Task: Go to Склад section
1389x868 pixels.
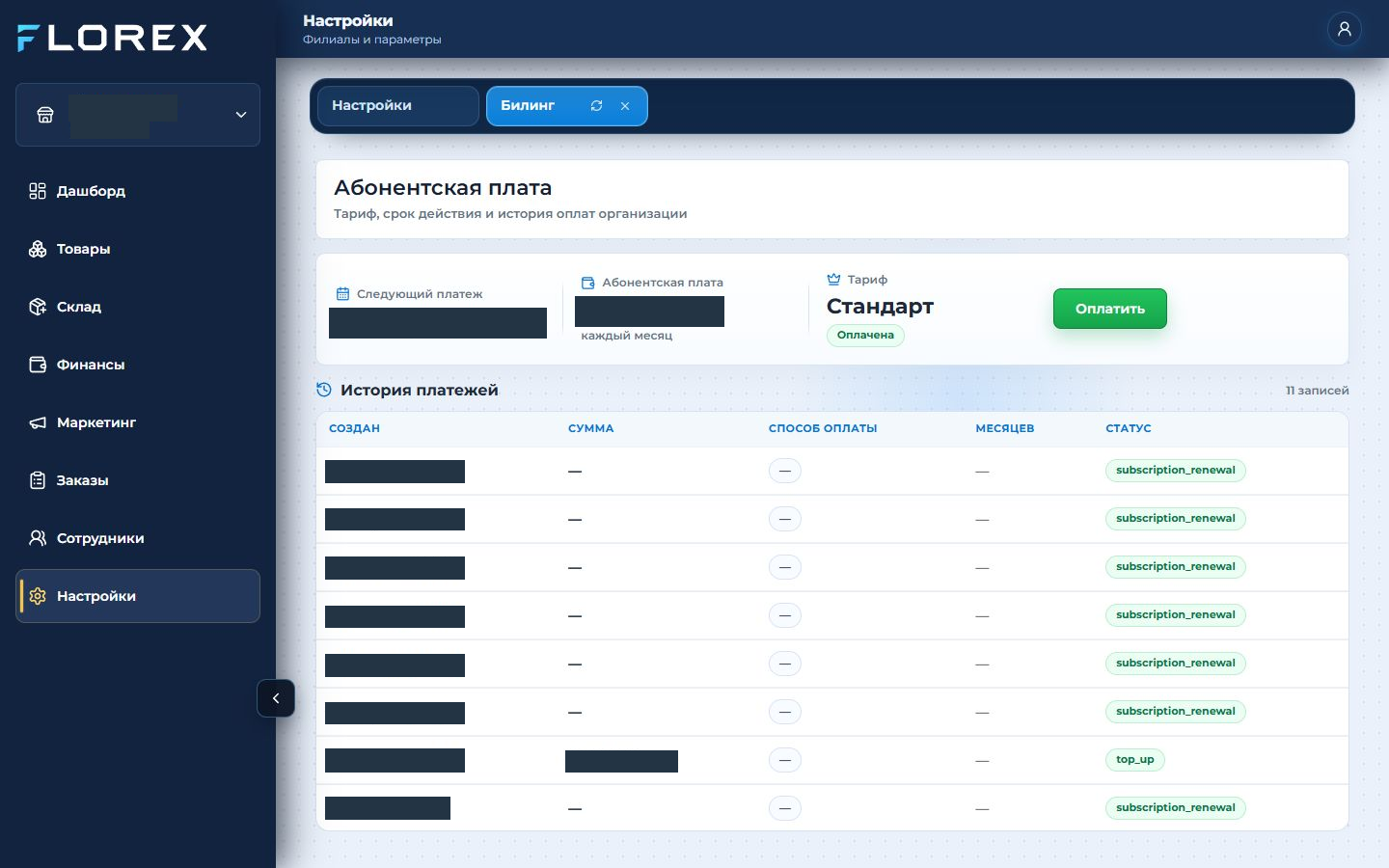Action: [x=138, y=307]
